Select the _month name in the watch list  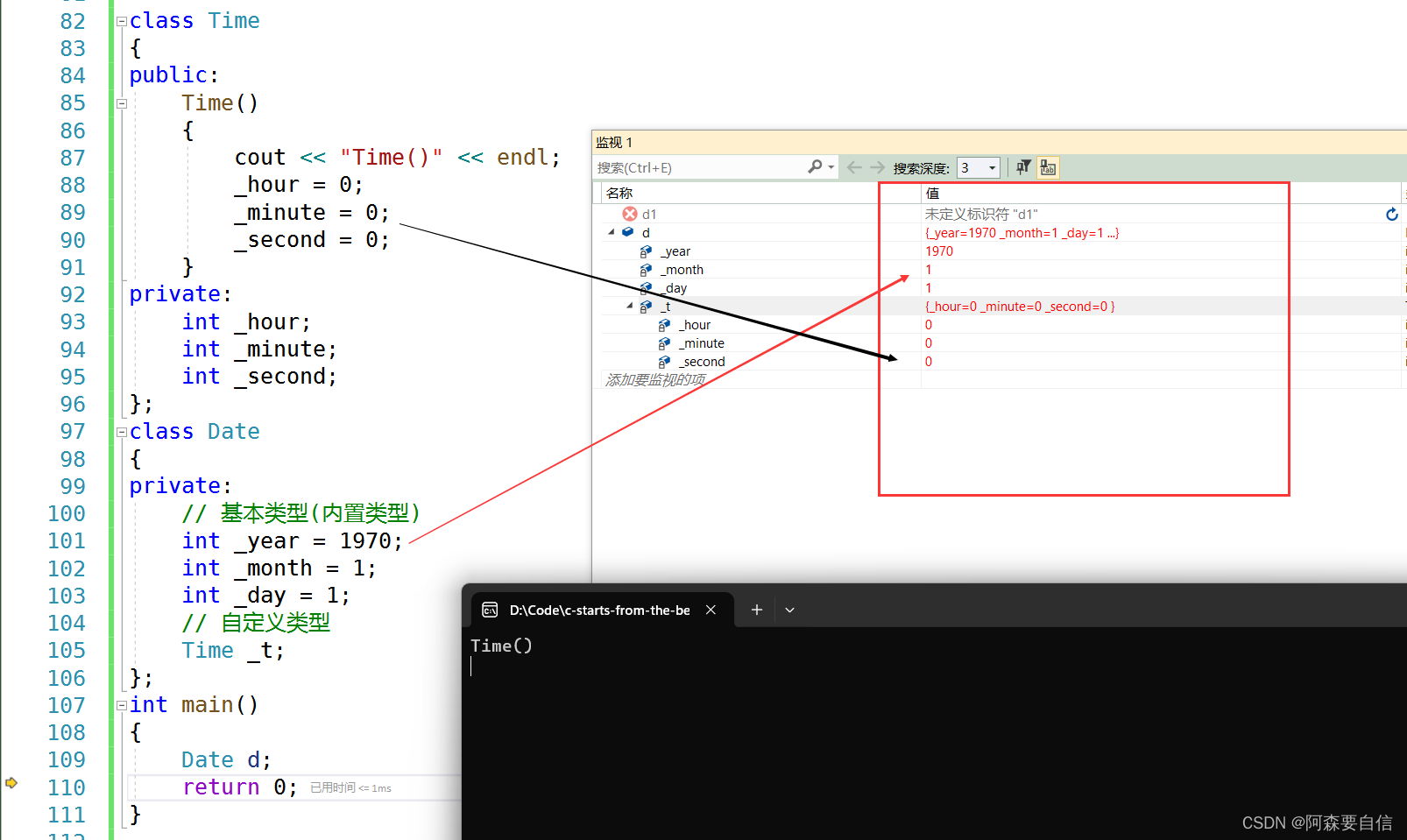(x=682, y=270)
